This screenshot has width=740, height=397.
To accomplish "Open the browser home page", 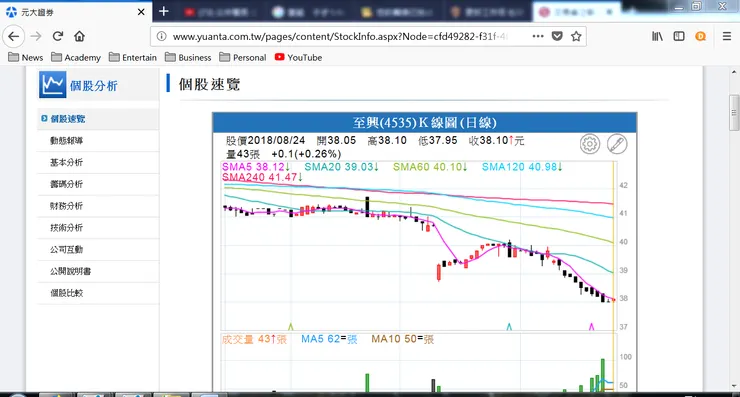I will click(x=79, y=36).
